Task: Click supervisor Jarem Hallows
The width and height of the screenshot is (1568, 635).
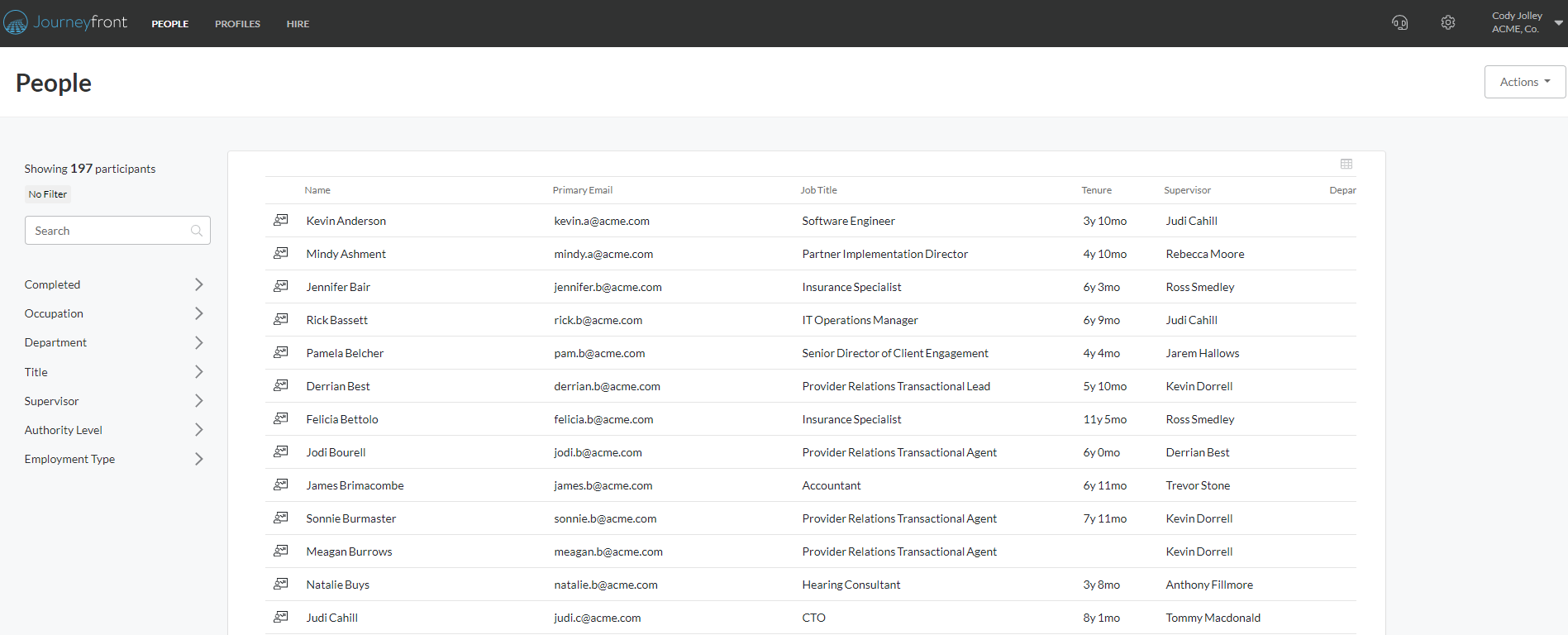Action: pos(1203,353)
